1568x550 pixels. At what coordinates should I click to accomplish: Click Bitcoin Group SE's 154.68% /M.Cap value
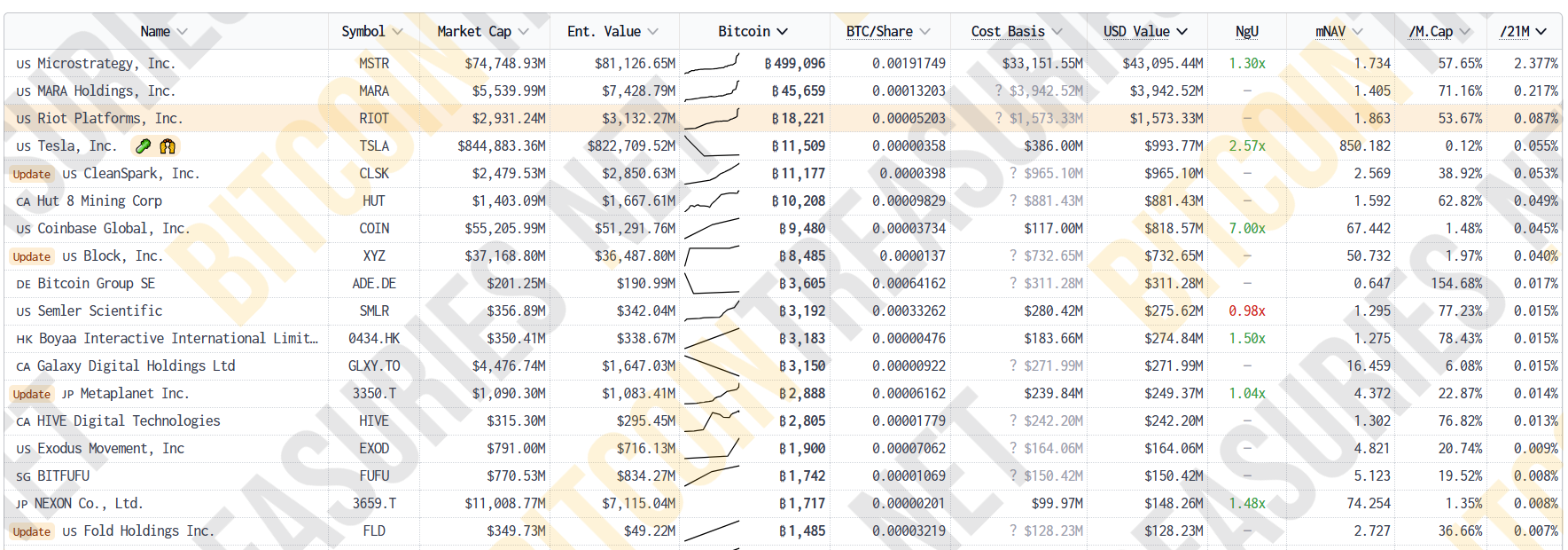[1456, 283]
